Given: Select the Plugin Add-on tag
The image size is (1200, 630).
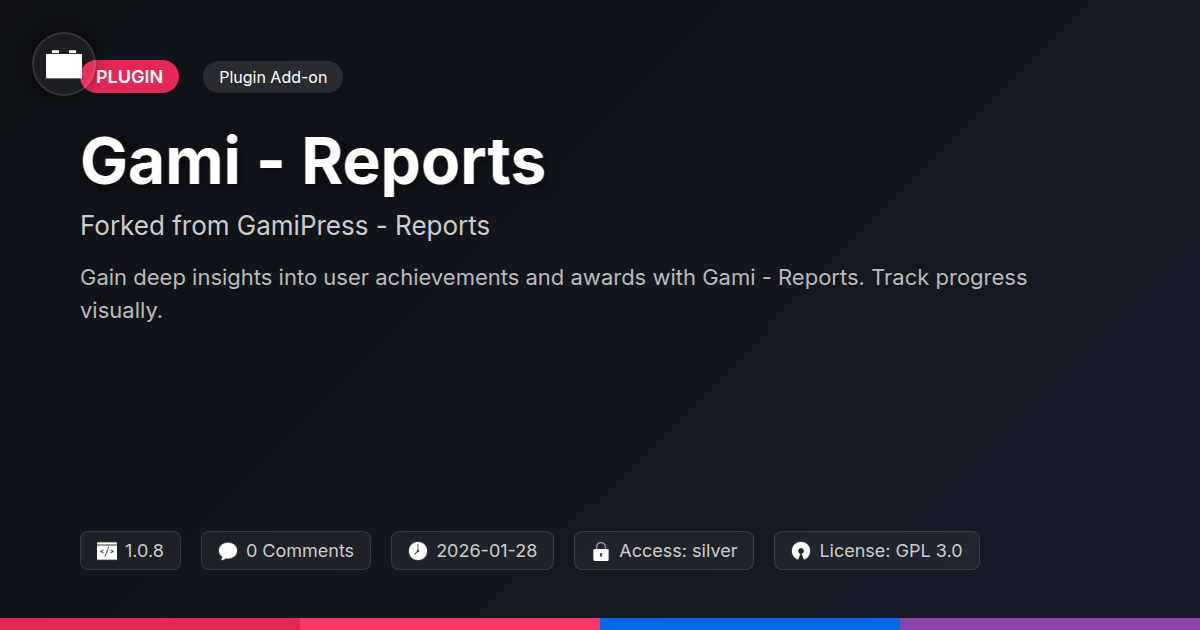Looking at the screenshot, I should [273, 77].
